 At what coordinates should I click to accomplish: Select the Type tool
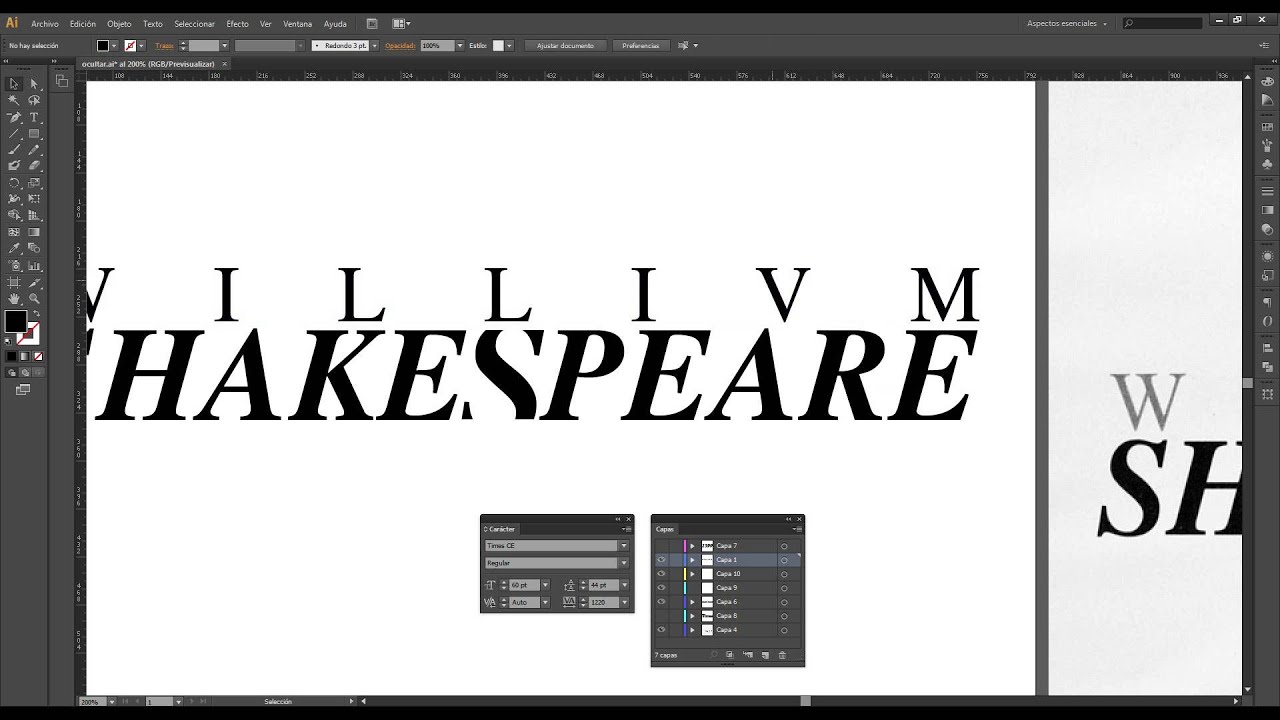34,117
